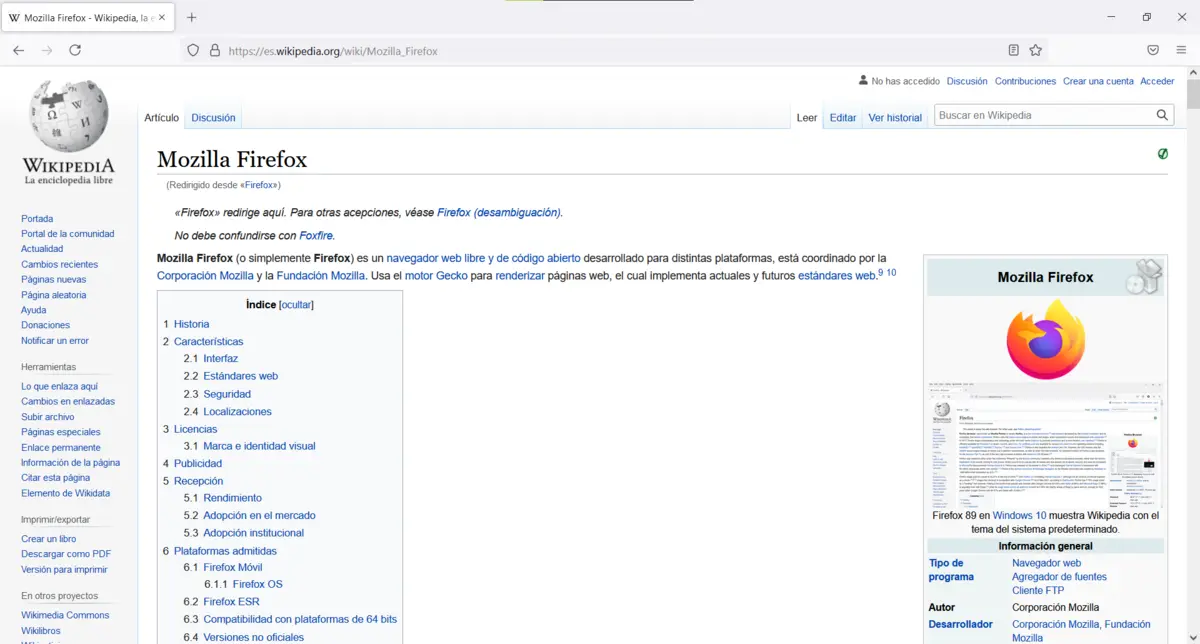The image size is (1200, 644).
Task: Toggle reader view in address bar
Action: pos(1014,50)
